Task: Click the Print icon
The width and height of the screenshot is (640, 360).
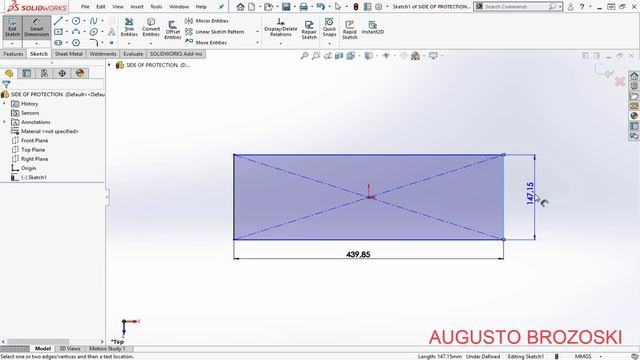Action: point(303,7)
